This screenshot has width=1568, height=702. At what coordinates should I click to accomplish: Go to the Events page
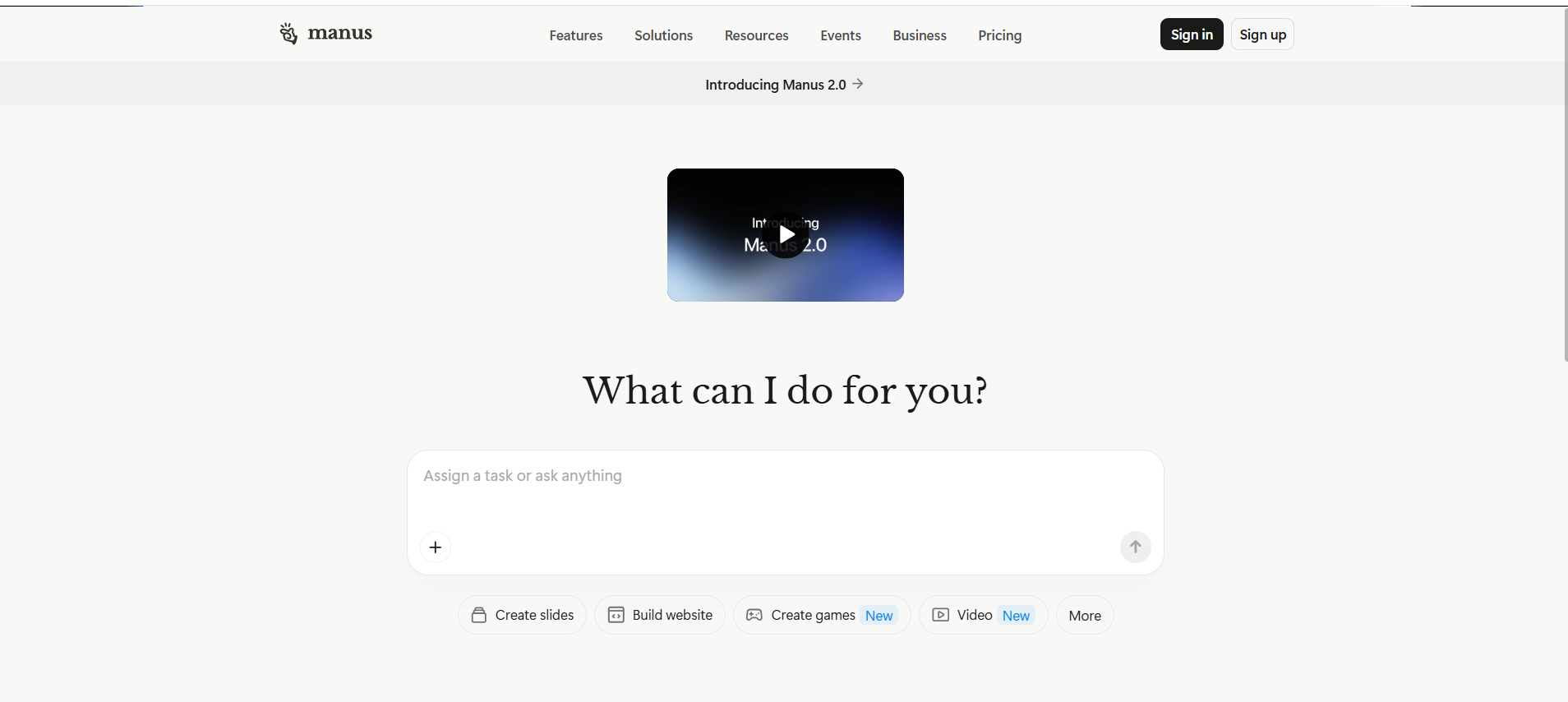click(841, 35)
